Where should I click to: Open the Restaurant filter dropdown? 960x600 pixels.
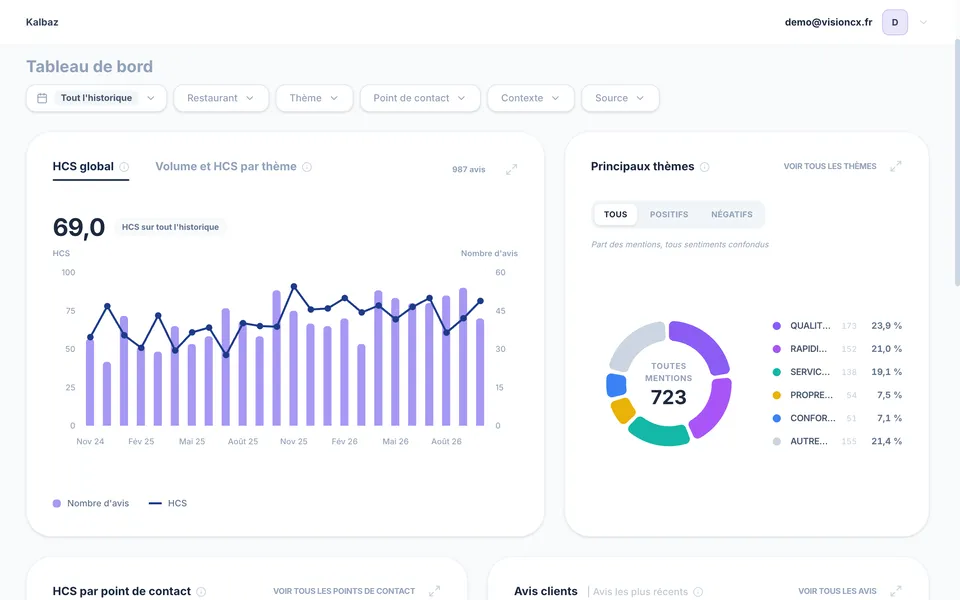click(221, 98)
